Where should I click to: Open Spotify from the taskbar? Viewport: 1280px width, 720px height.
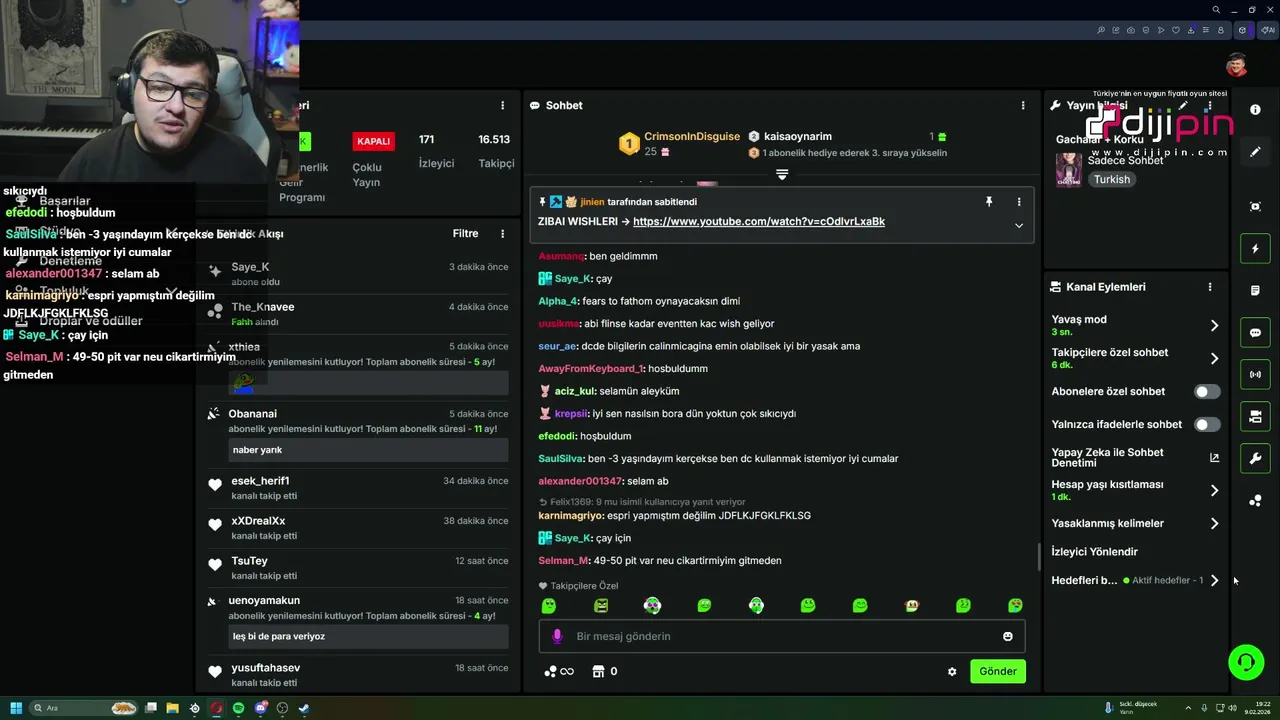tap(238, 708)
